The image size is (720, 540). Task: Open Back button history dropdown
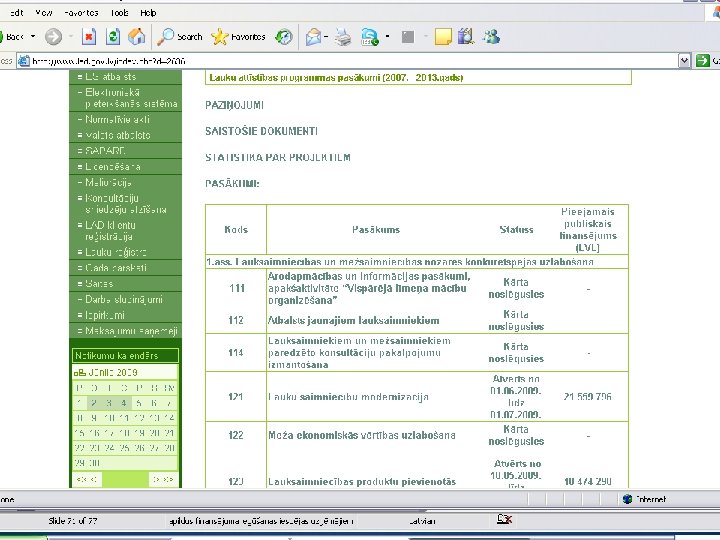33,36
